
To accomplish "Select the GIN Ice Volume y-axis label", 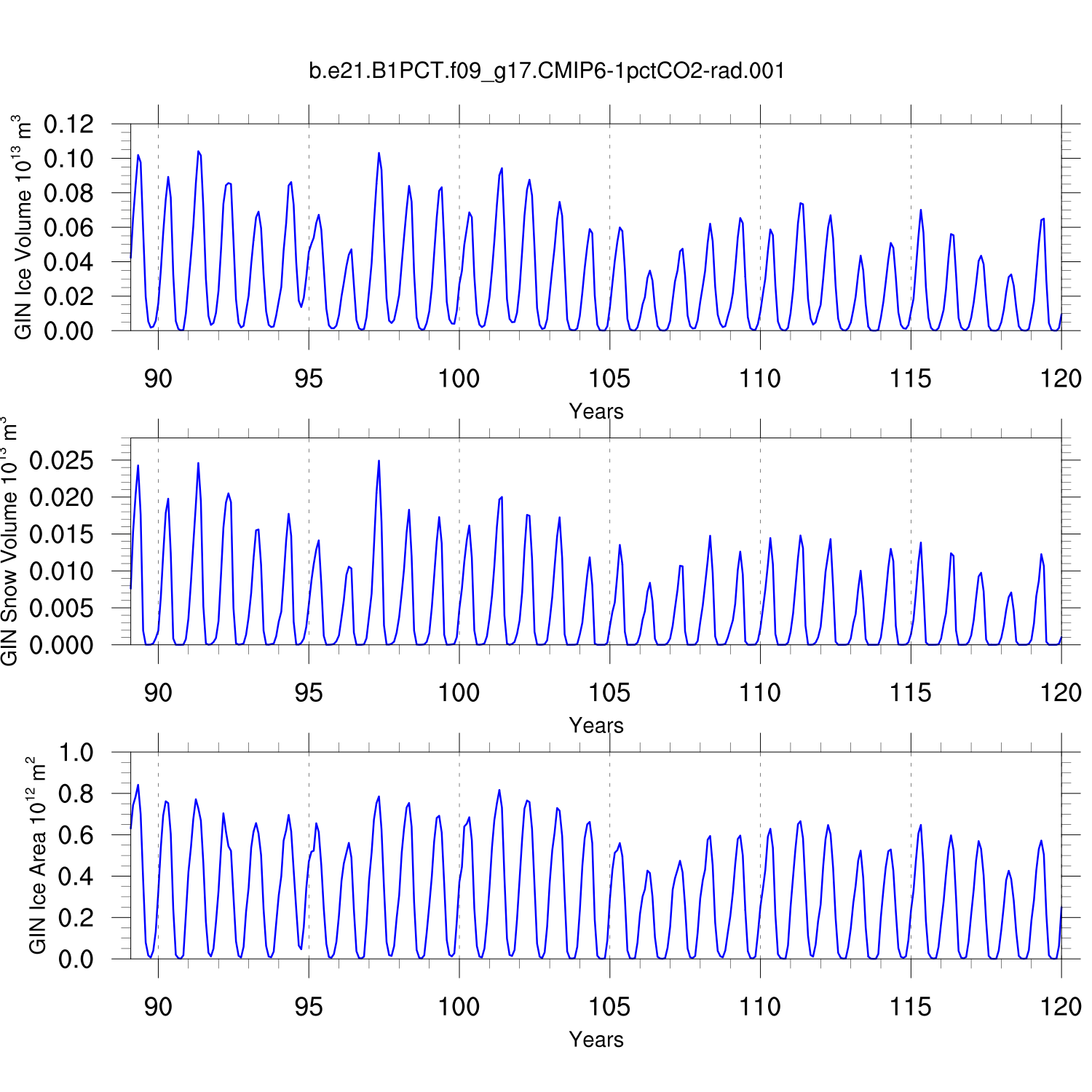I will 23,227.
